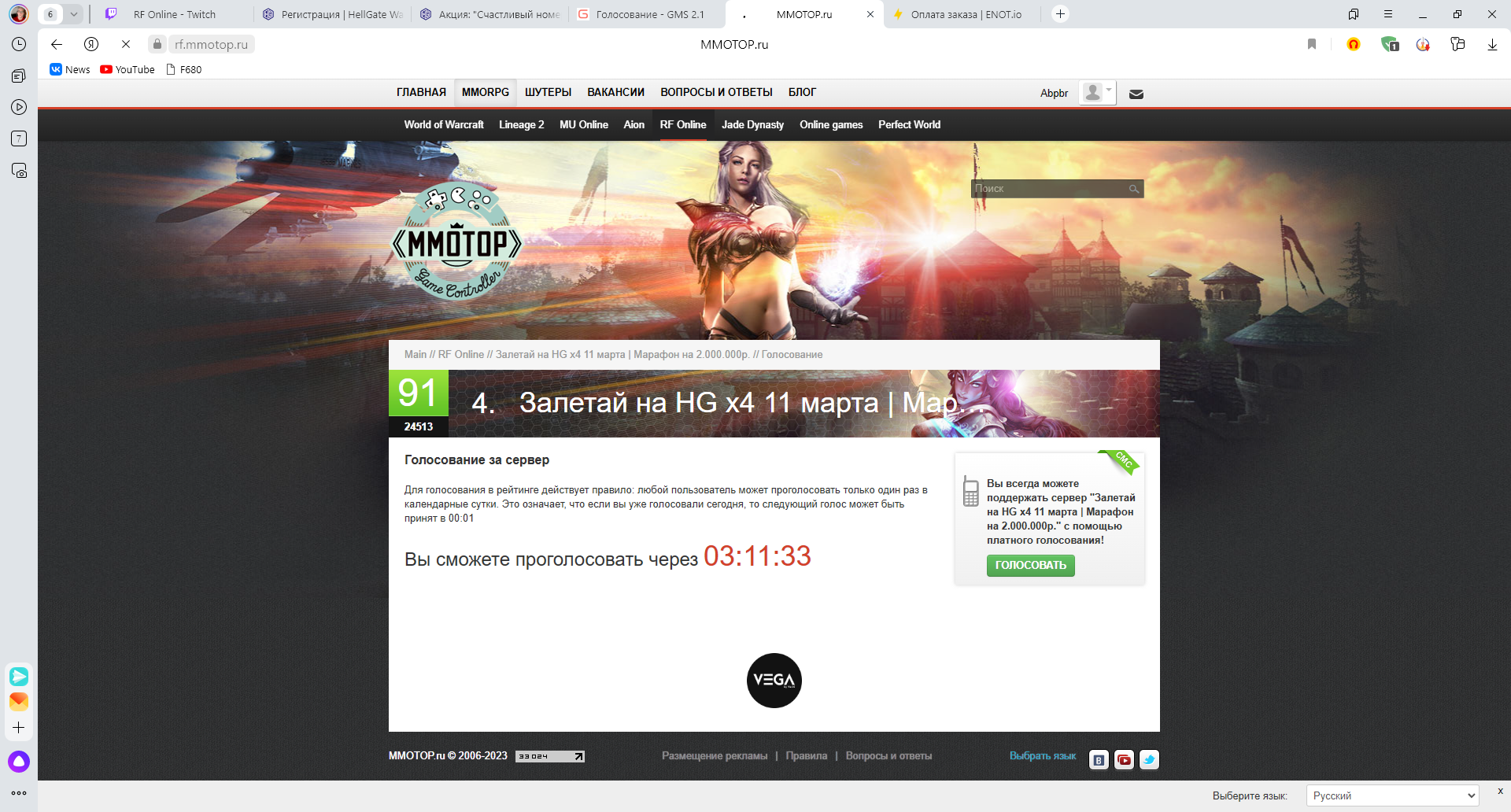Screen dimensions: 1511x812
Task: Open the video player sidebar icon
Action: (x=19, y=107)
